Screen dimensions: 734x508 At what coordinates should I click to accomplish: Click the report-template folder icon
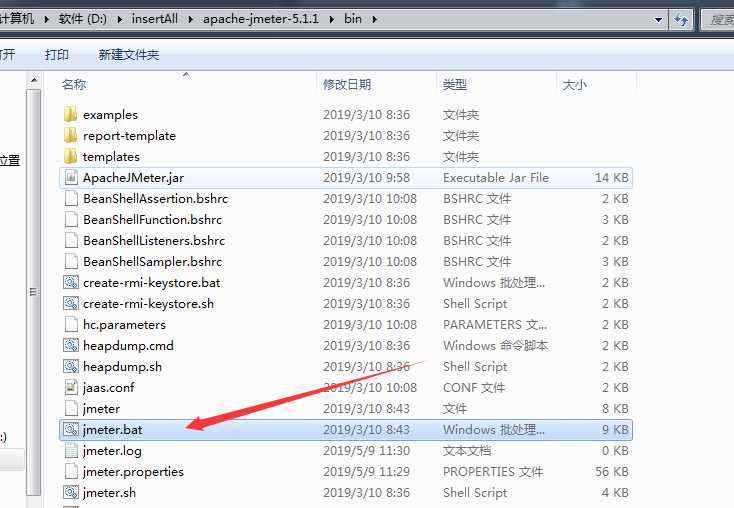(71, 135)
